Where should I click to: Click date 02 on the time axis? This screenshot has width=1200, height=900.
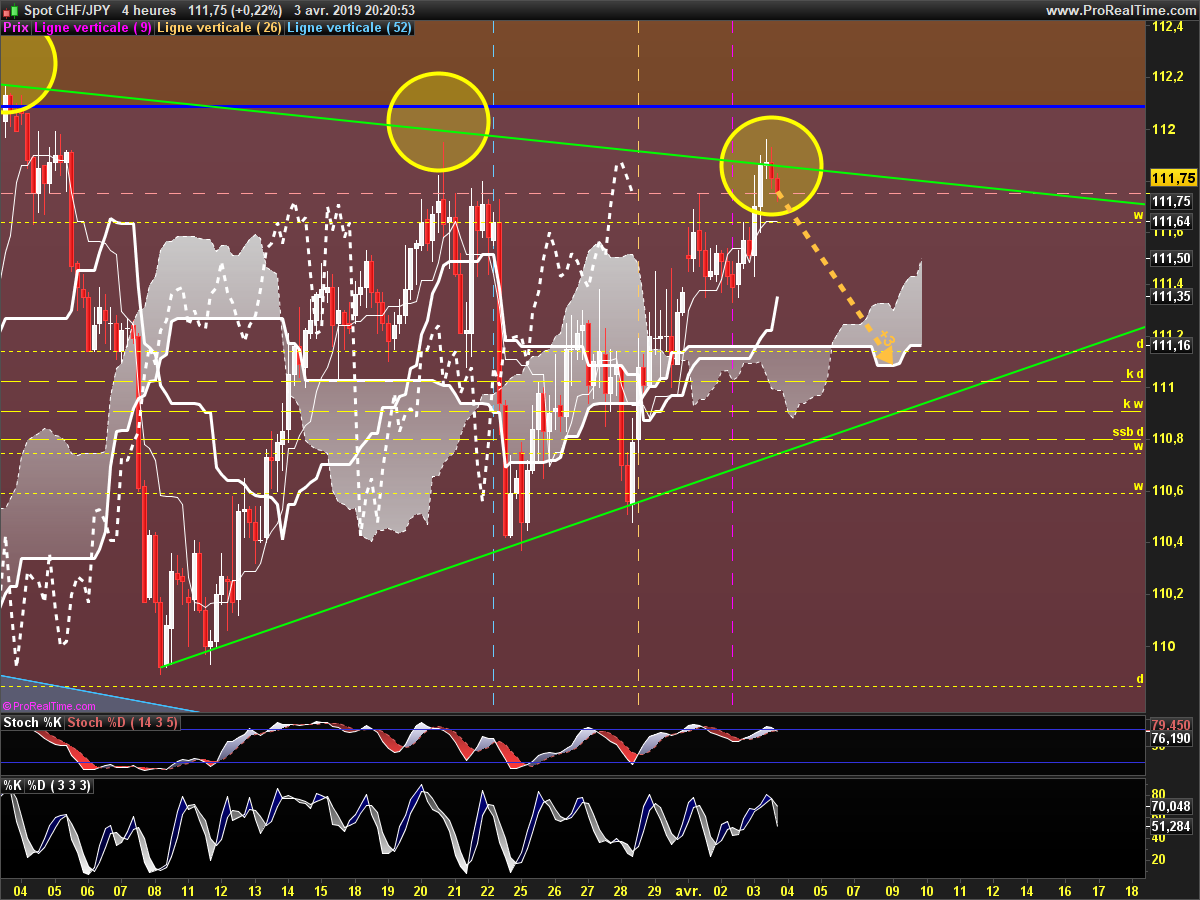[722, 889]
